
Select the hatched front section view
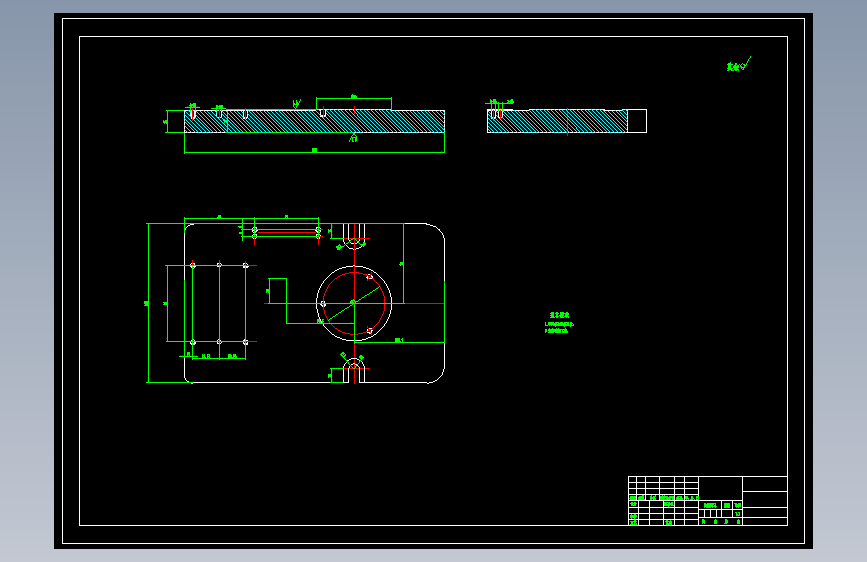pyautogui.click(x=314, y=121)
